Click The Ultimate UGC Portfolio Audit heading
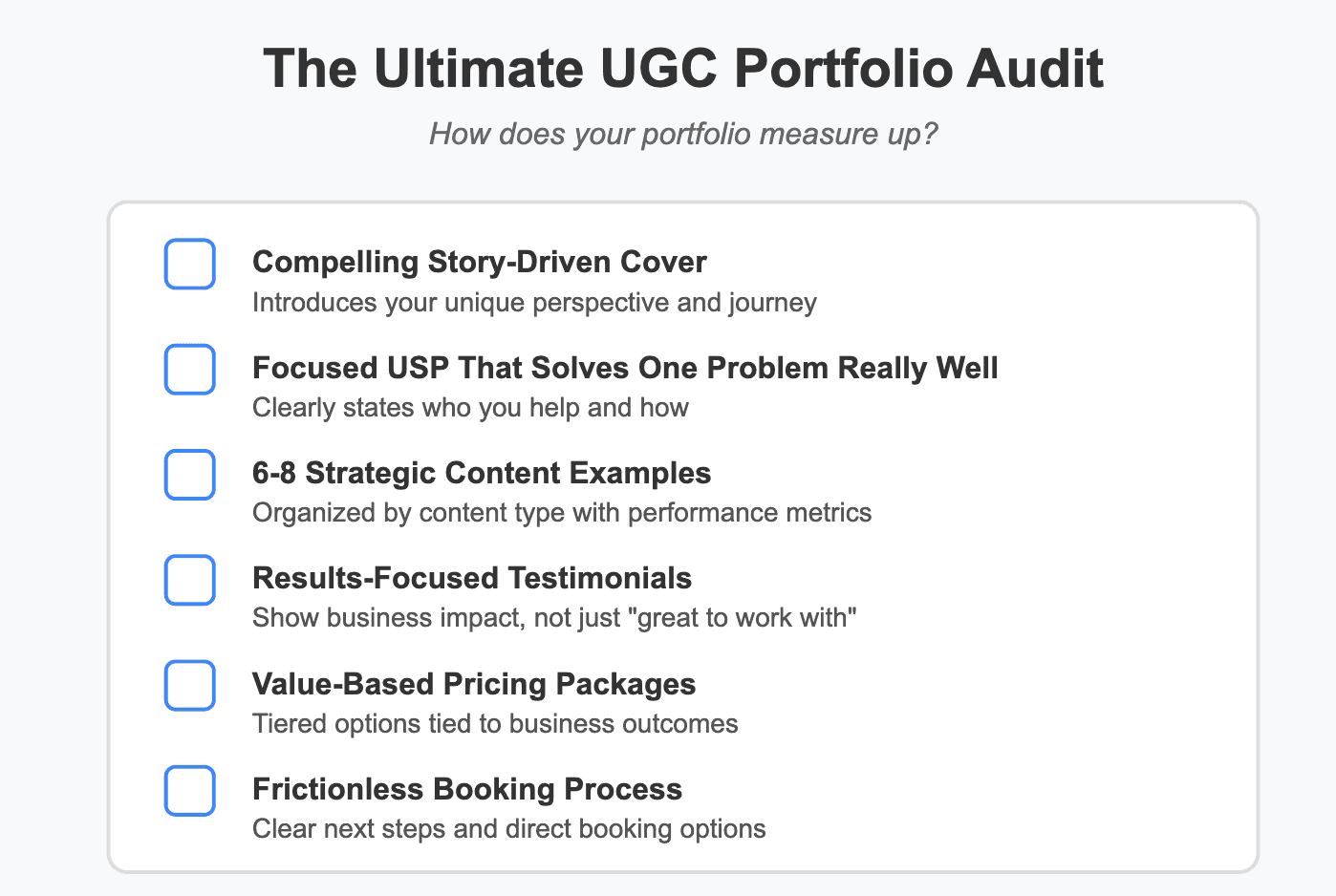Viewport: 1336px width, 896px height. click(684, 68)
